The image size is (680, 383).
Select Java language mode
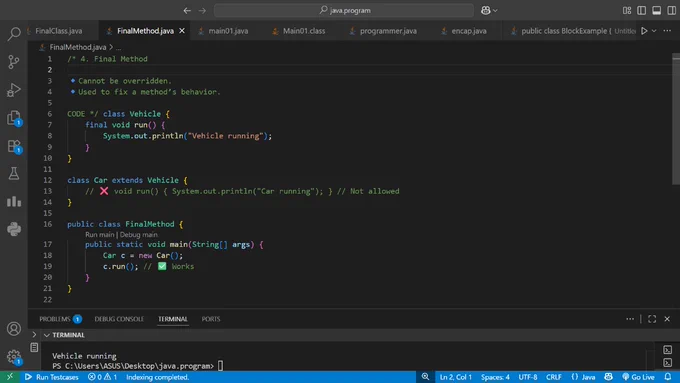tap(583, 377)
